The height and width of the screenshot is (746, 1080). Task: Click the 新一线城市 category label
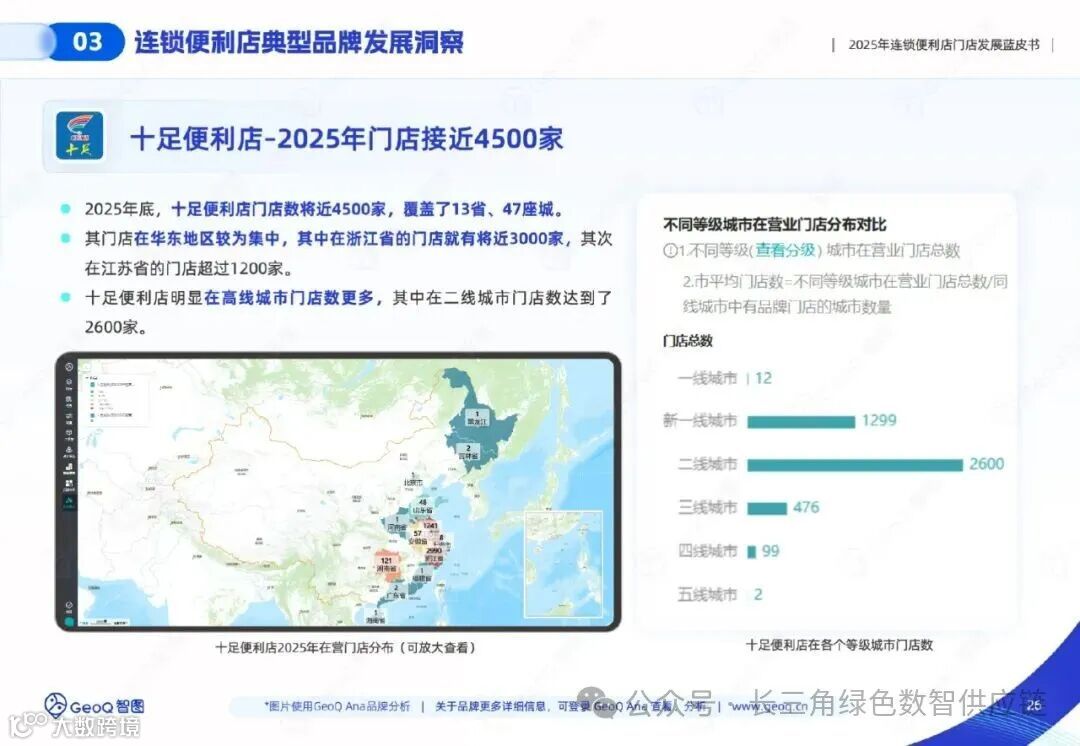(x=700, y=421)
